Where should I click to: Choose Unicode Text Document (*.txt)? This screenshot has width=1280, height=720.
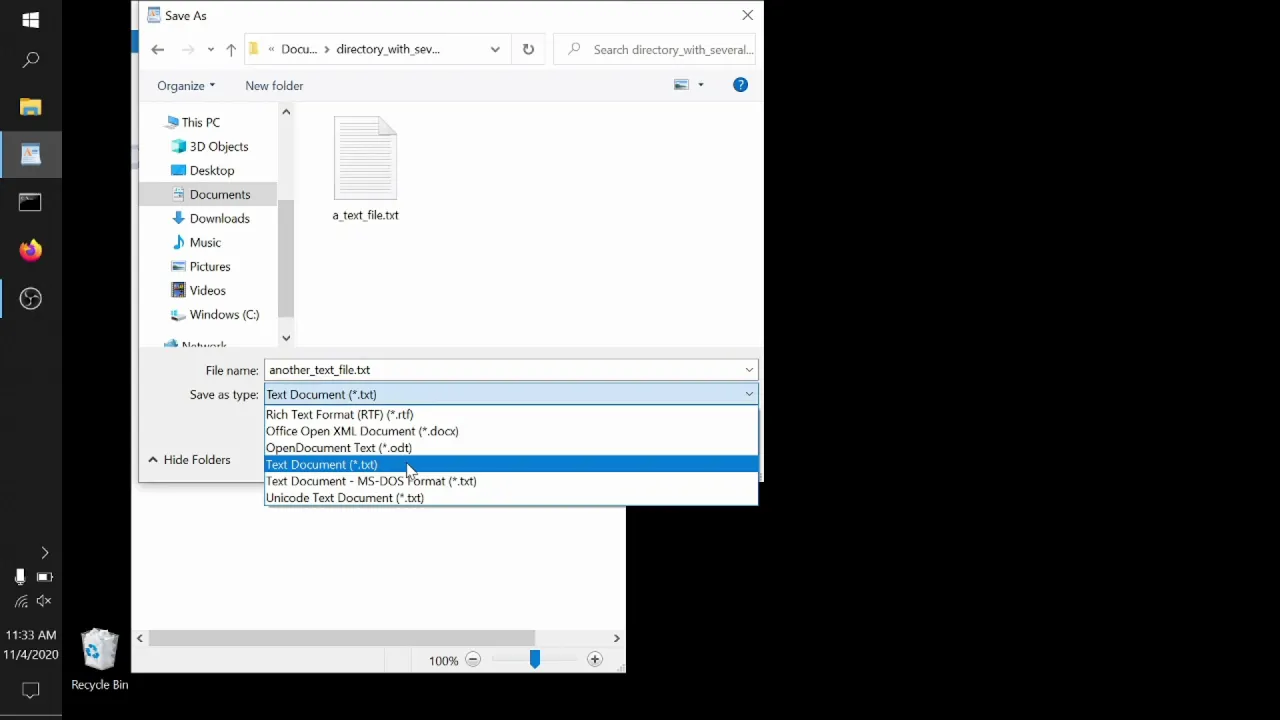pos(511,498)
